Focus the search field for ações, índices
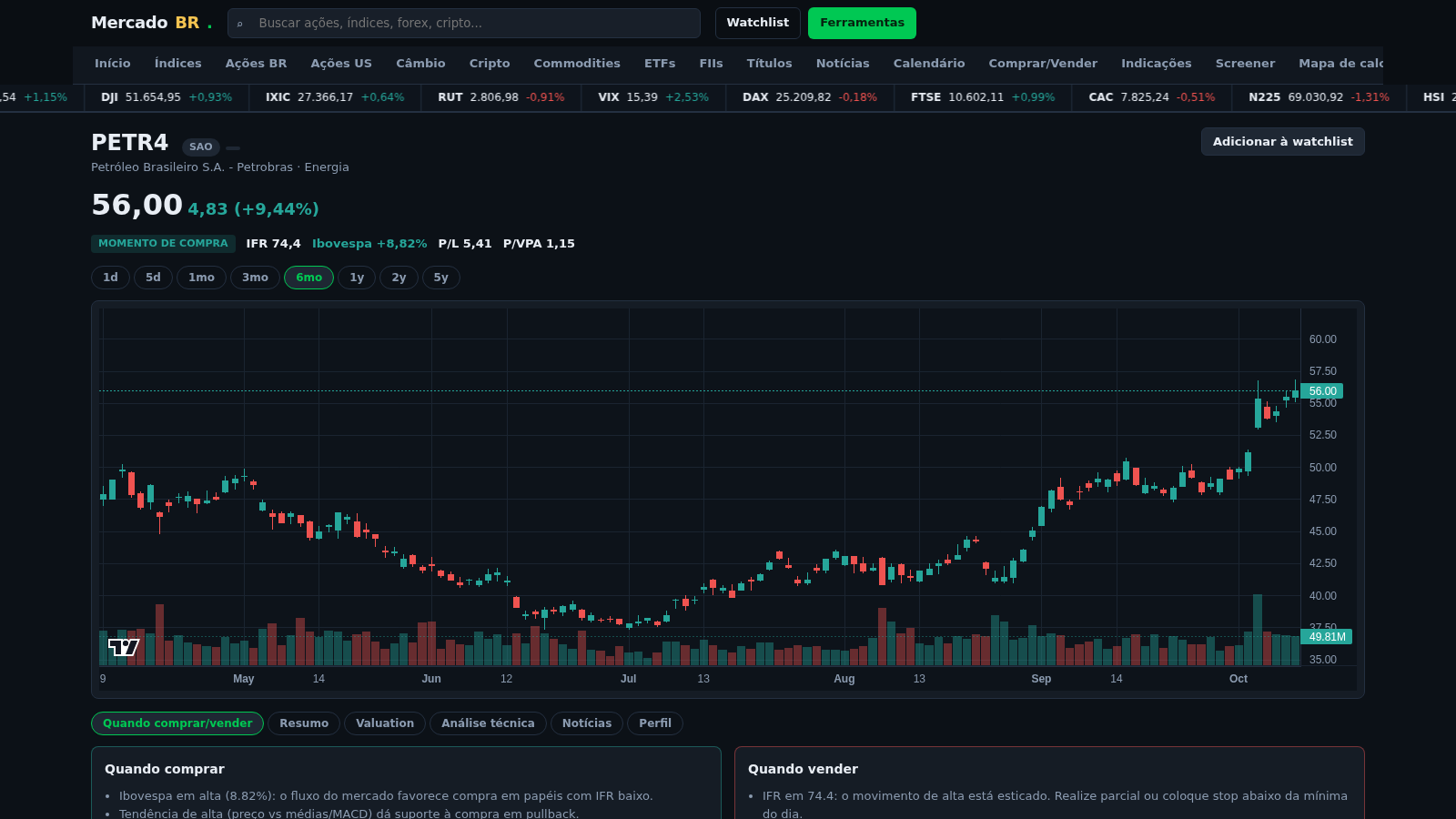The width and height of the screenshot is (1456, 819). pos(464,23)
